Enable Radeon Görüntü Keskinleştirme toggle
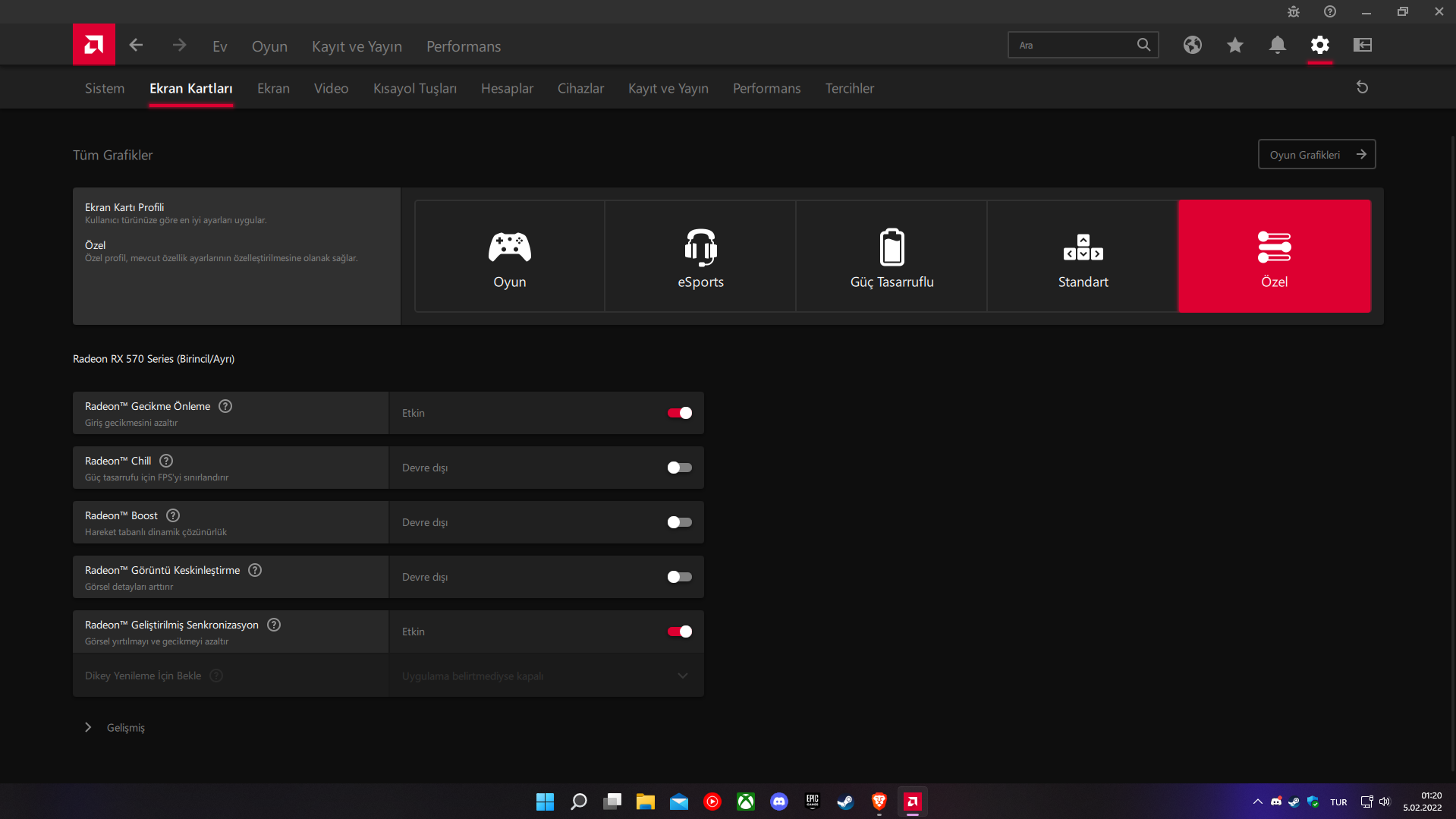Viewport: 1456px width, 819px height. 680,577
